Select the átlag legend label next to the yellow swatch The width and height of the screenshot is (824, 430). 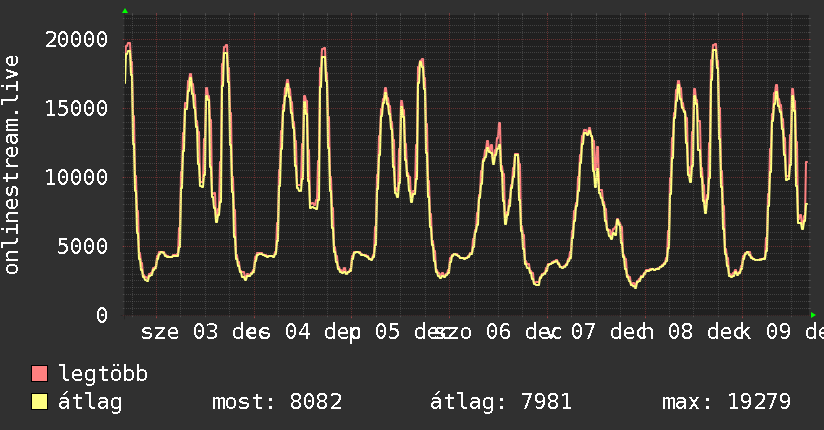tap(90, 402)
